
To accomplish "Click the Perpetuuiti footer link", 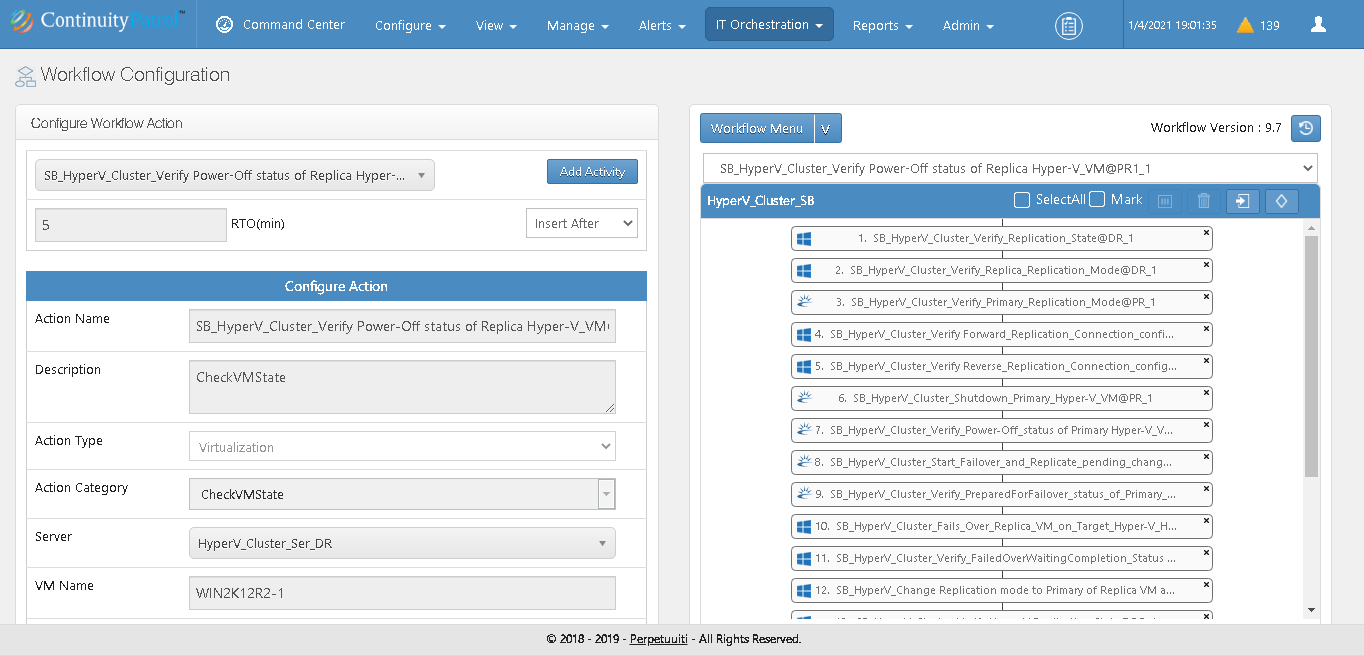I will pyautogui.click(x=659, y=639).
